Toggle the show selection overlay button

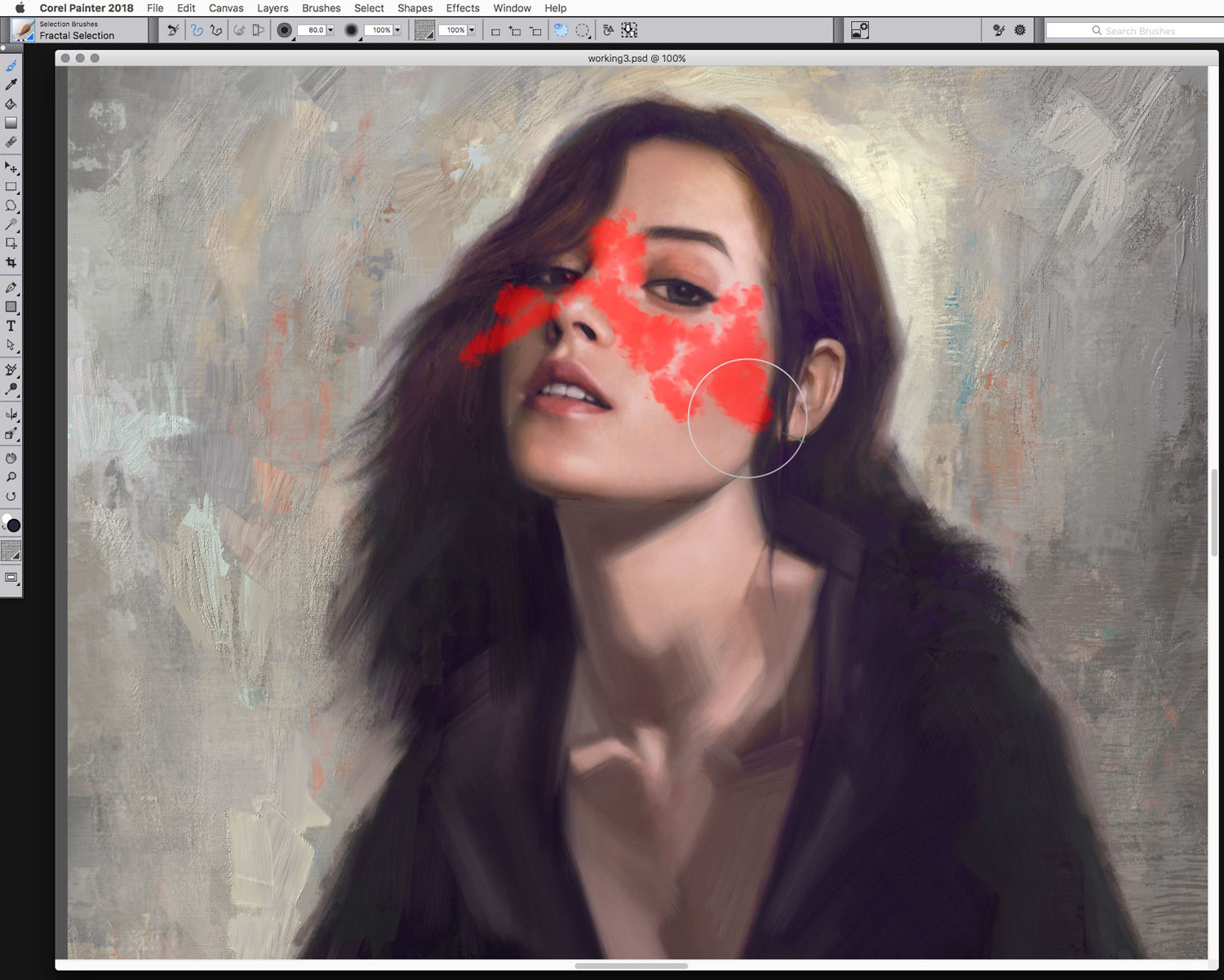point(561,30)
